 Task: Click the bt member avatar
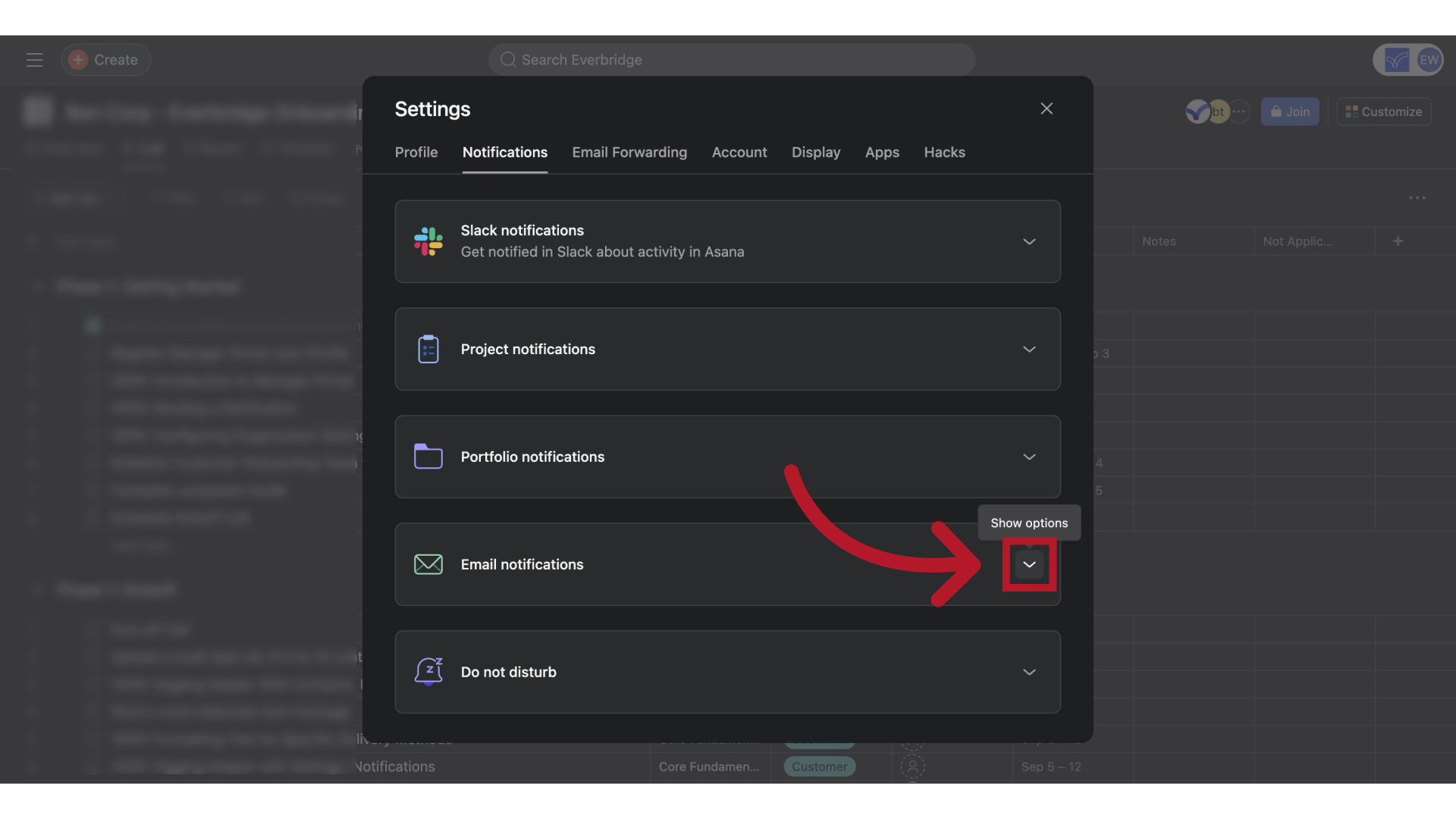1218,111
